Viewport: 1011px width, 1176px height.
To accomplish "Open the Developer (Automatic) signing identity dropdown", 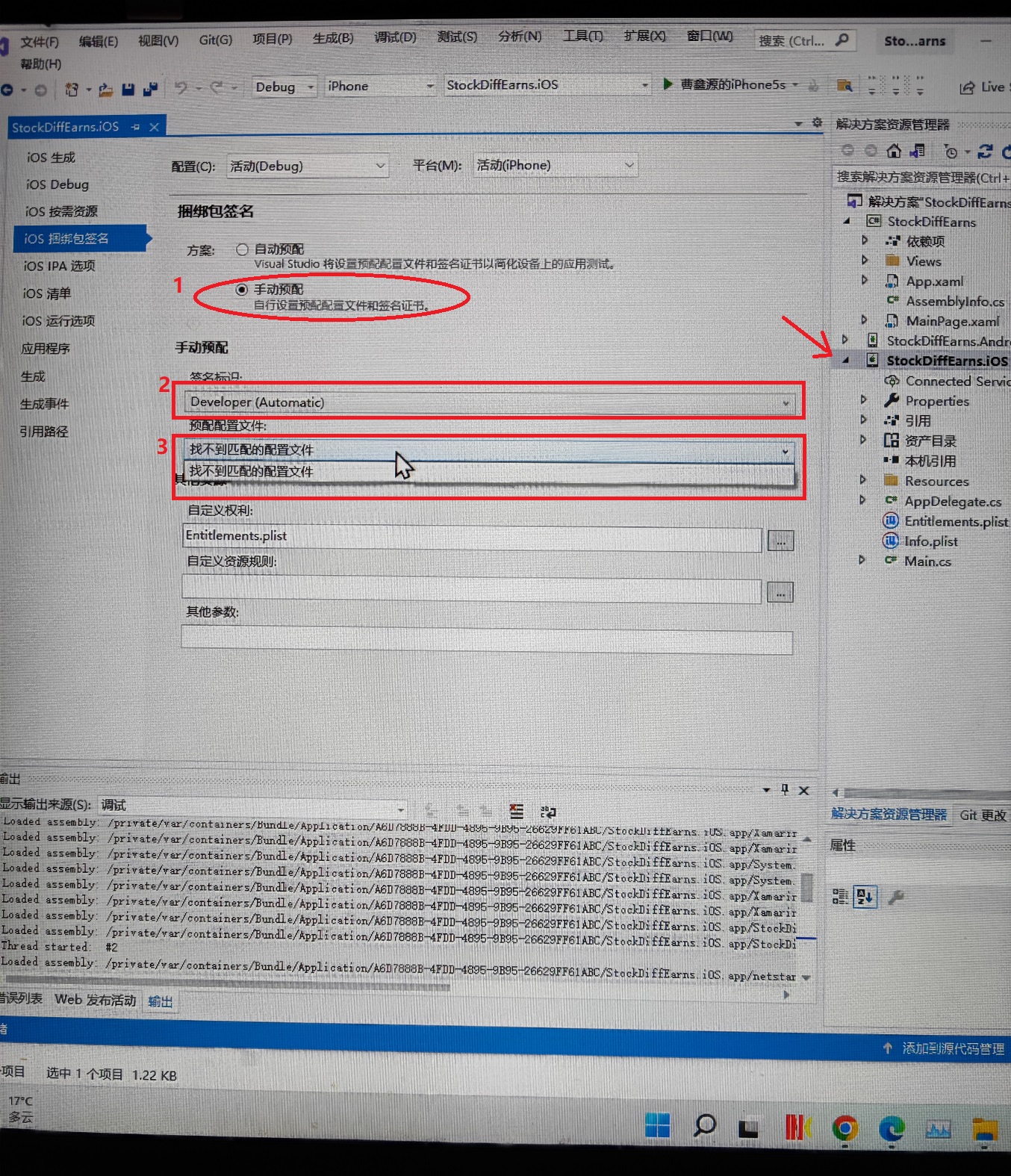I will tap(488, 402).
